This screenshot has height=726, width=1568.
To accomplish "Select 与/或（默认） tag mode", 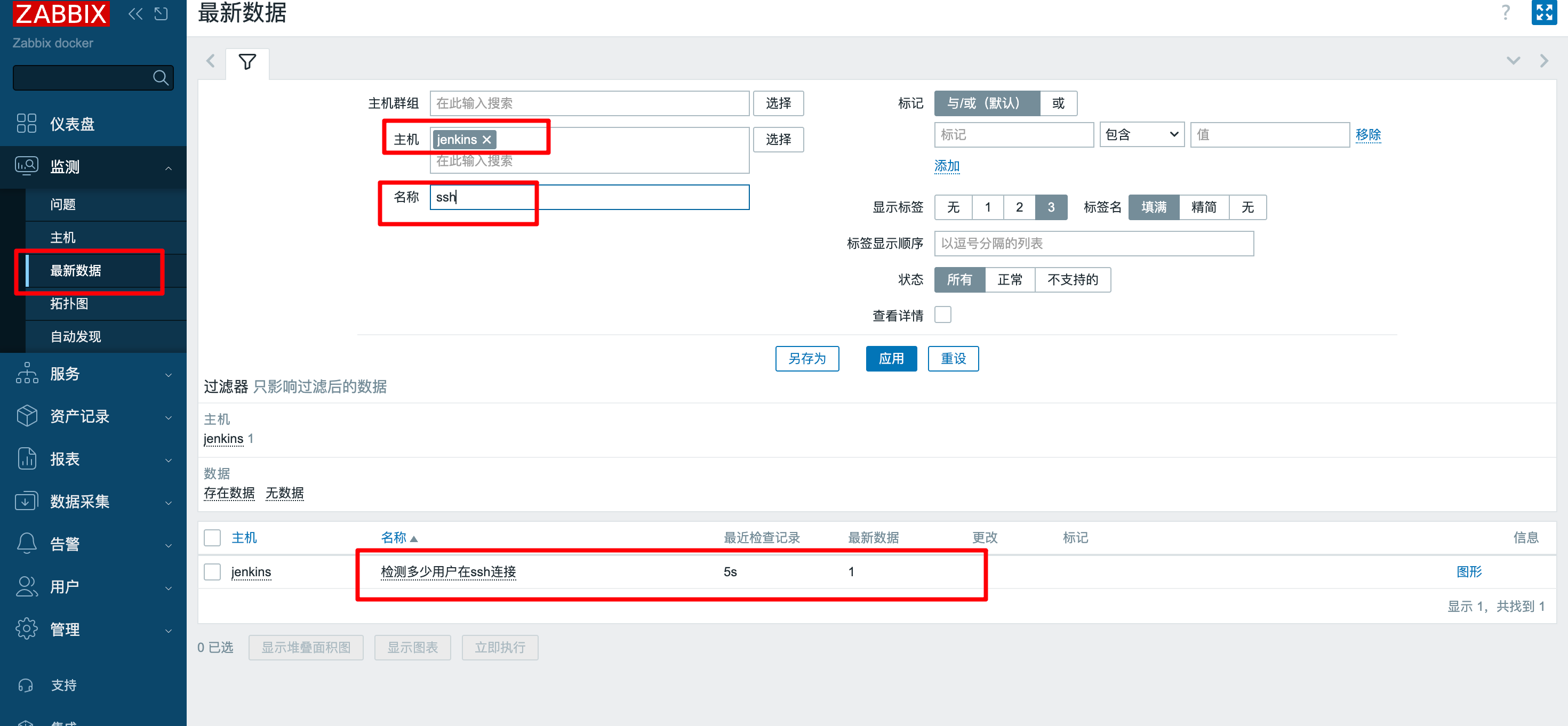I will tap(987, 103).
